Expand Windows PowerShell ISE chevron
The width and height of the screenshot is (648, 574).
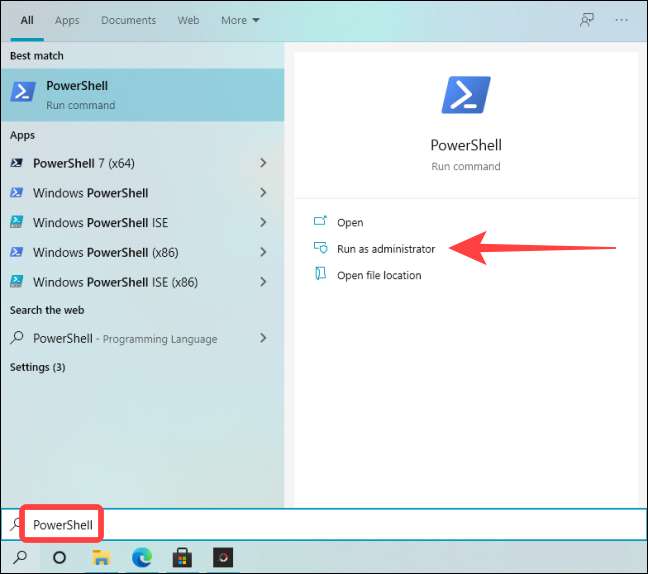point(263,222)
